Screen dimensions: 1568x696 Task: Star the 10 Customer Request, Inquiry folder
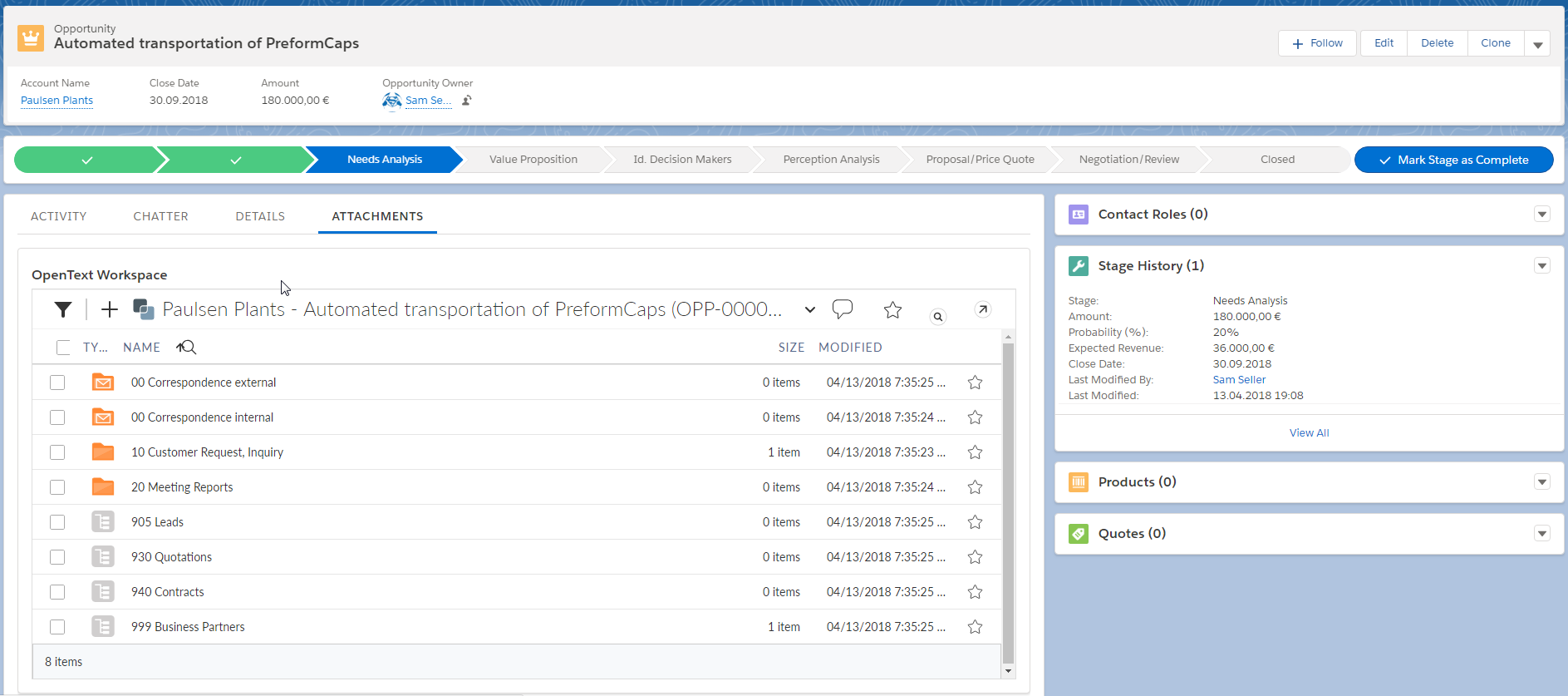coord(976,452)
